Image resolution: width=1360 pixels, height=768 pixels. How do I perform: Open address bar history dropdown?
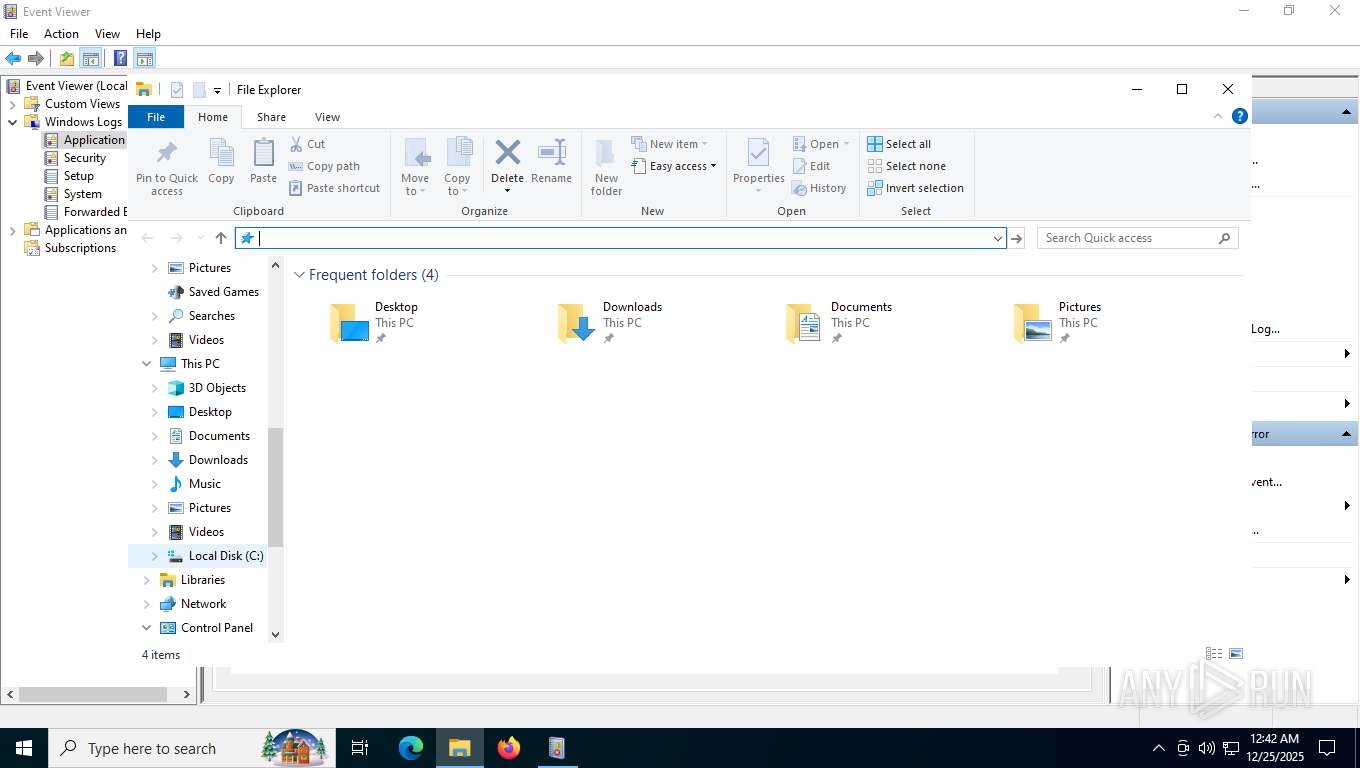pyautogui.click(x=997, y=238)
